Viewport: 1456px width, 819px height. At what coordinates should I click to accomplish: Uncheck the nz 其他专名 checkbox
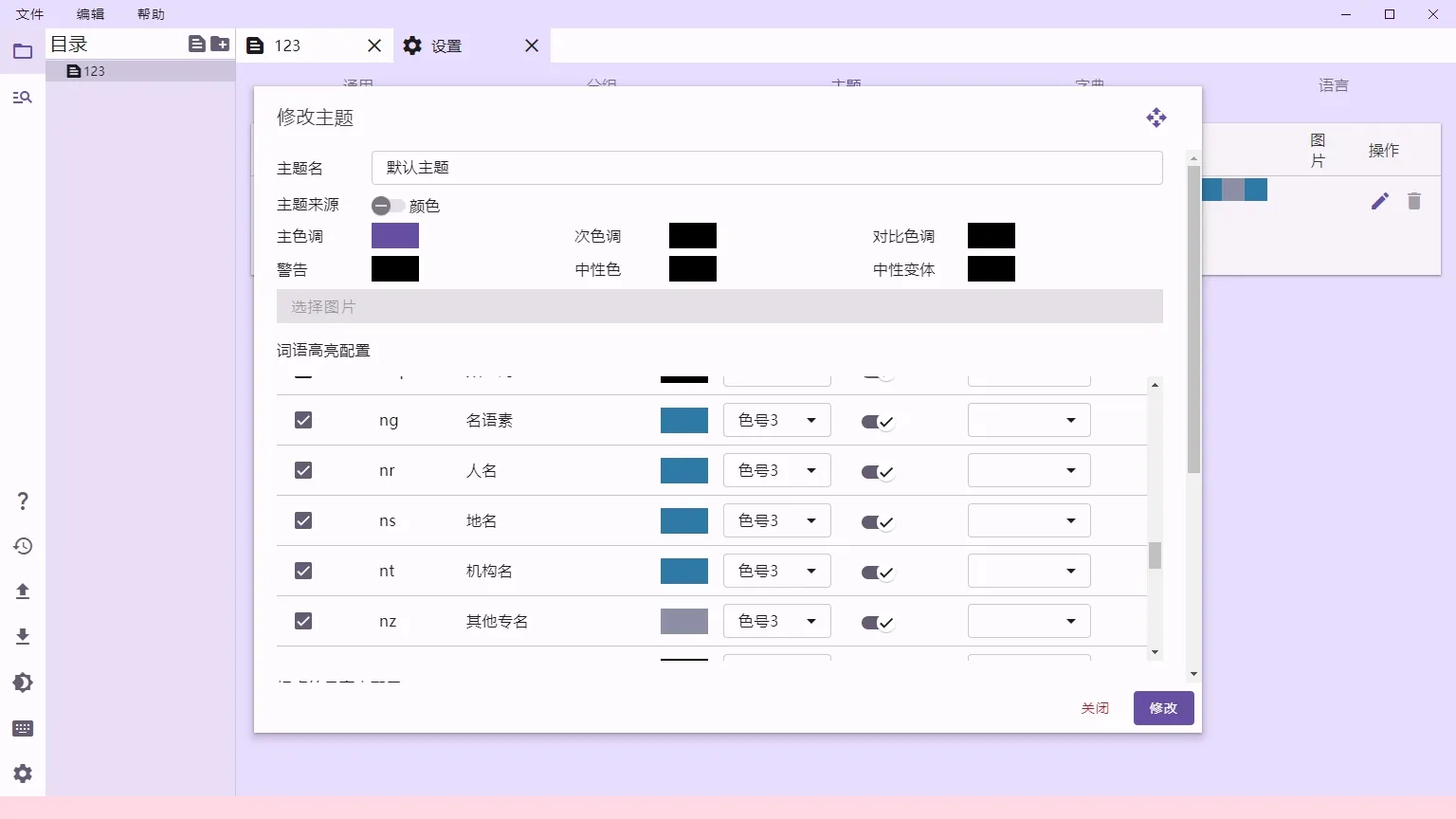[x=303, y=621]
